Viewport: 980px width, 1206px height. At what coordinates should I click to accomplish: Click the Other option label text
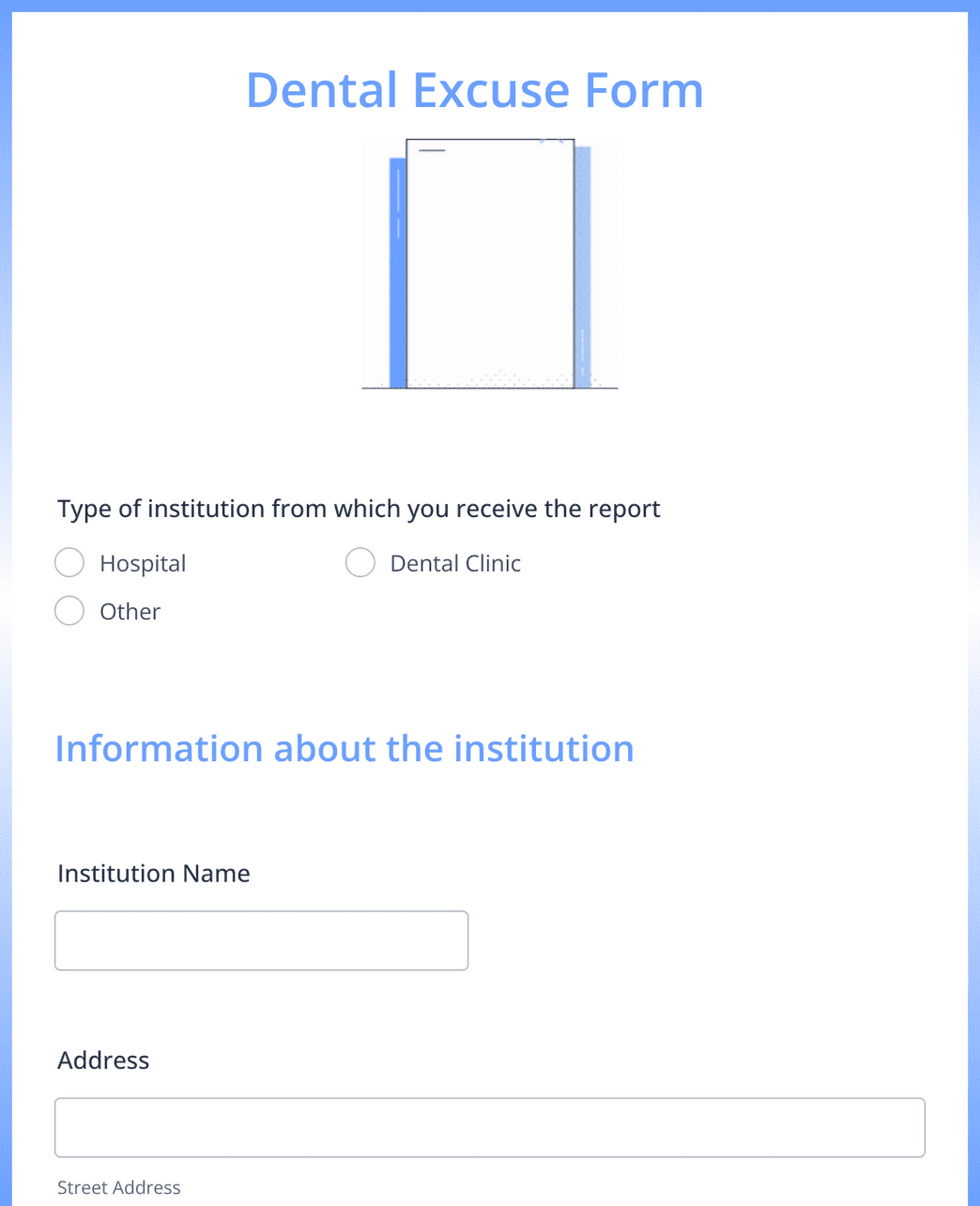point(130,612)
